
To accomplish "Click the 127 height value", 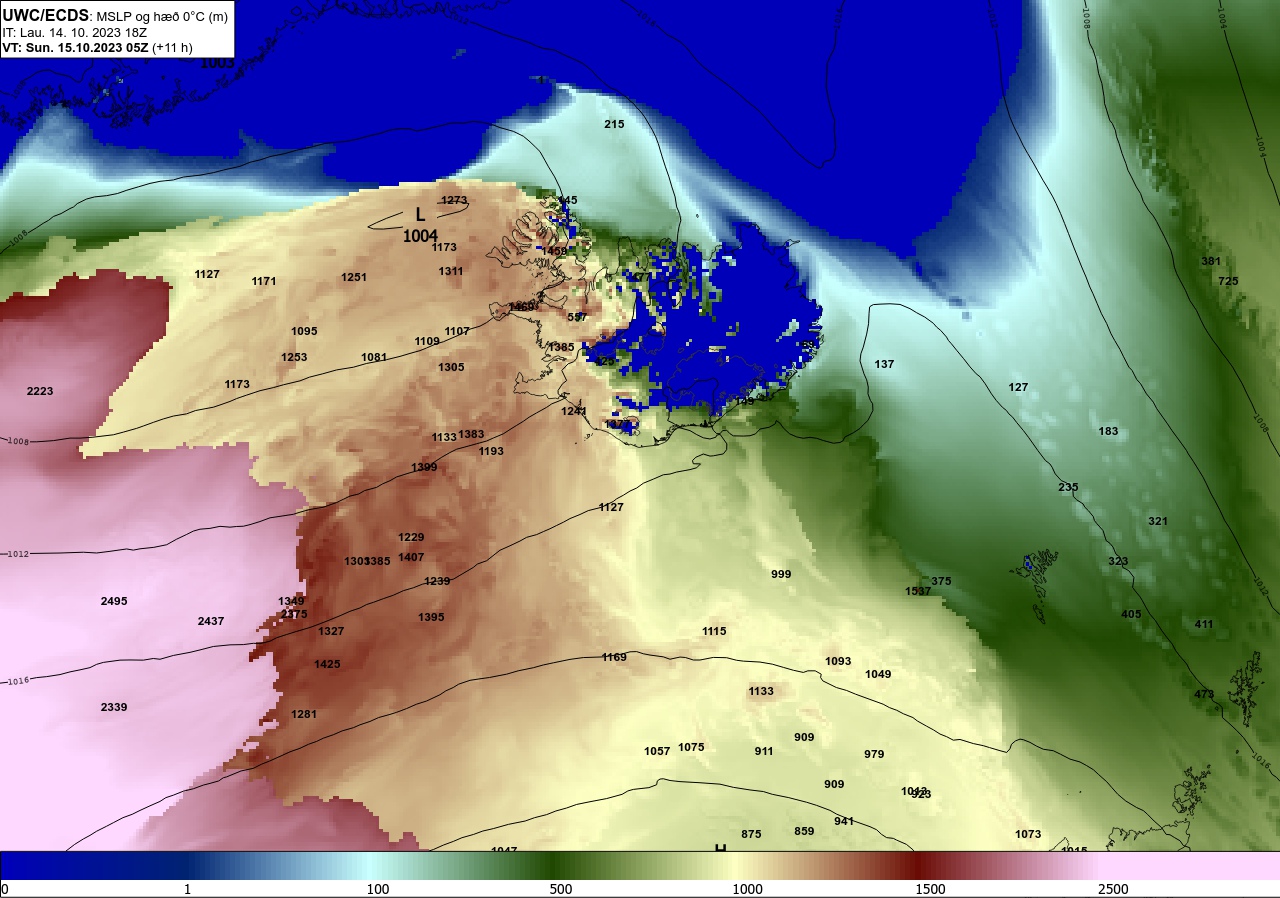I will pos(1018,387).
